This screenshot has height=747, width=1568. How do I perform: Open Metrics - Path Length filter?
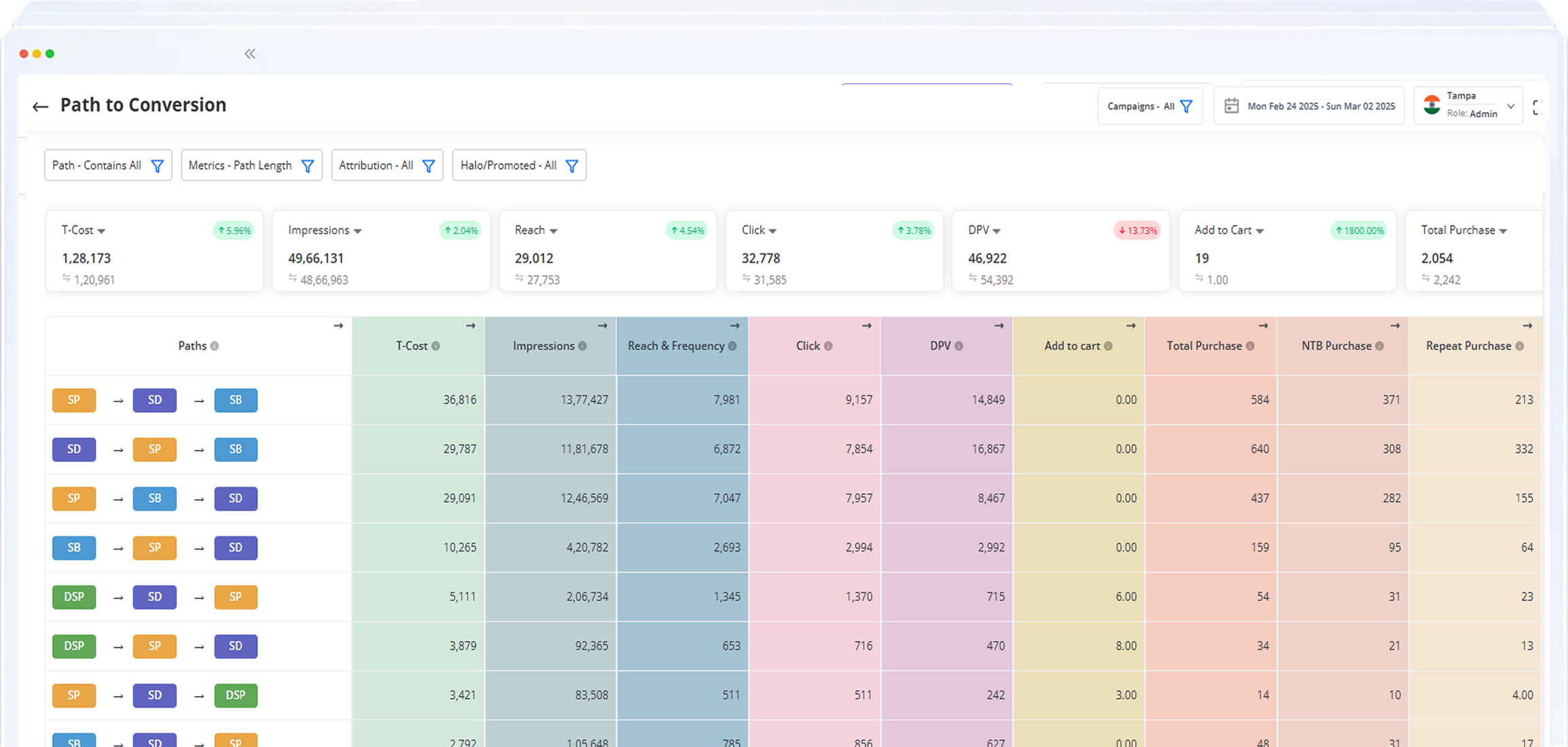(x=251, y=166)
